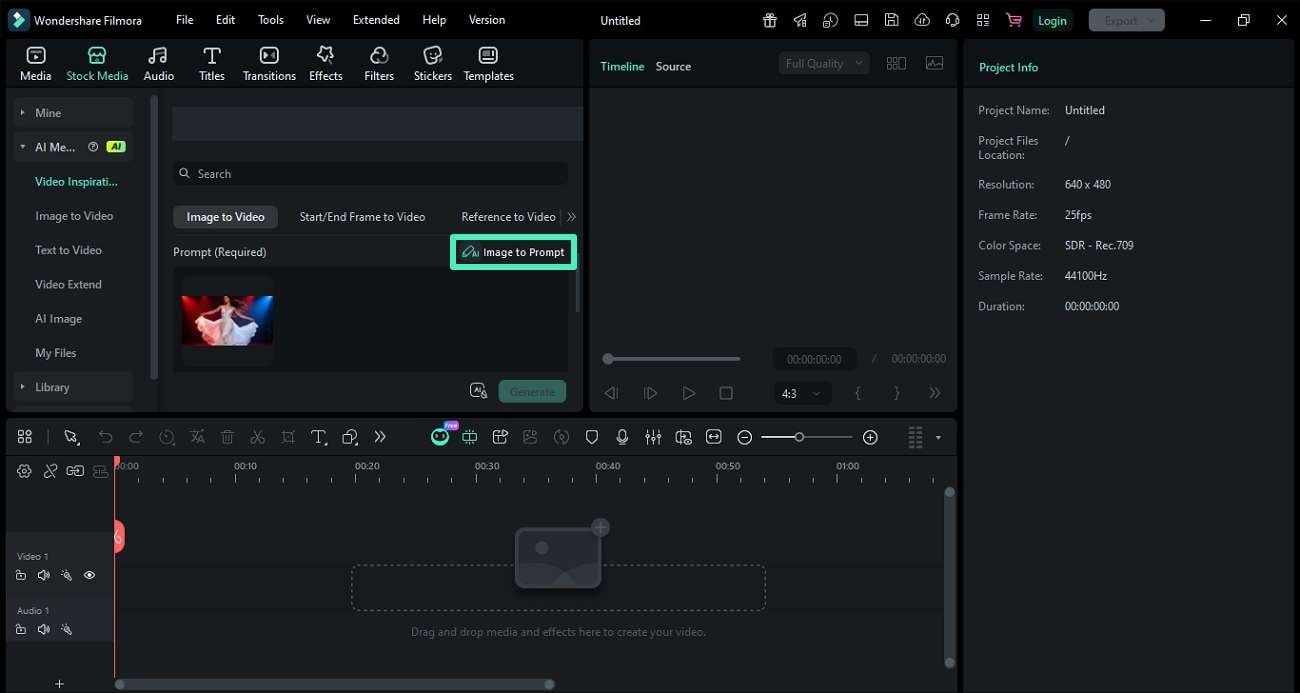The width and height of the screenshot is (1300, 693).
Task: Click the snapshot image icon in preview
Action: pyautogui.click(x=934, y=63)
